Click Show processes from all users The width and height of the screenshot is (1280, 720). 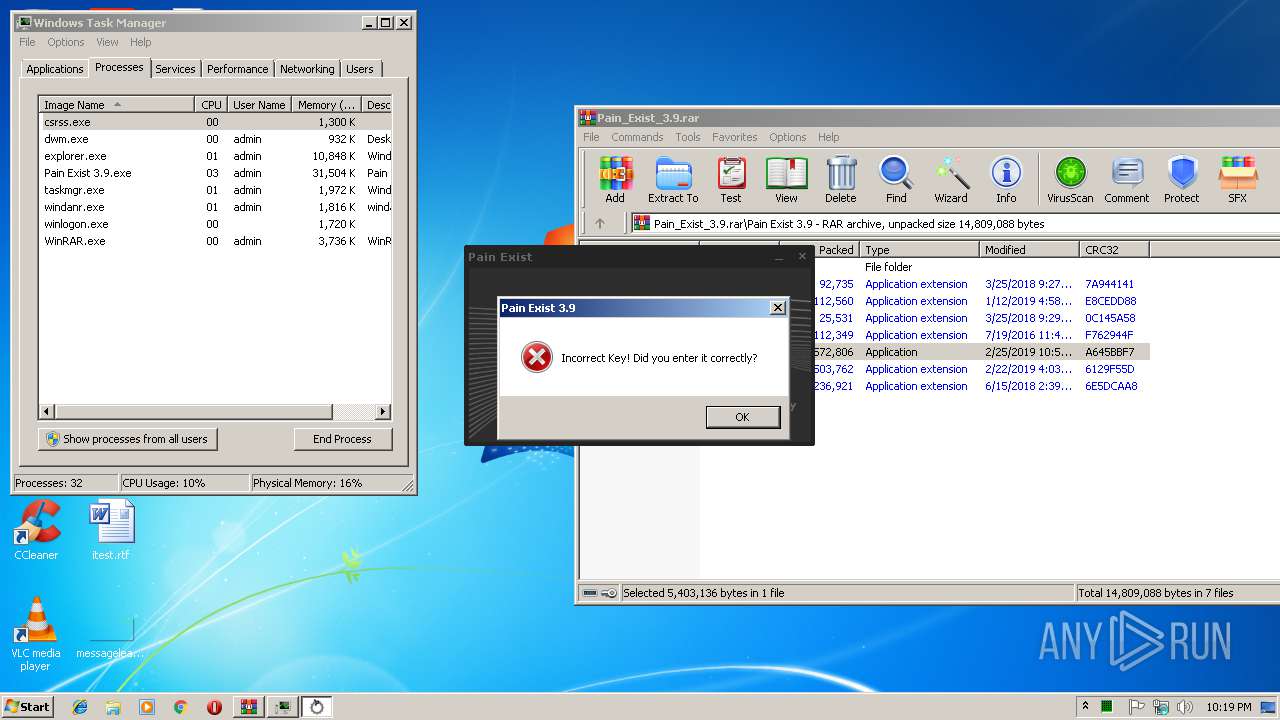128,439
